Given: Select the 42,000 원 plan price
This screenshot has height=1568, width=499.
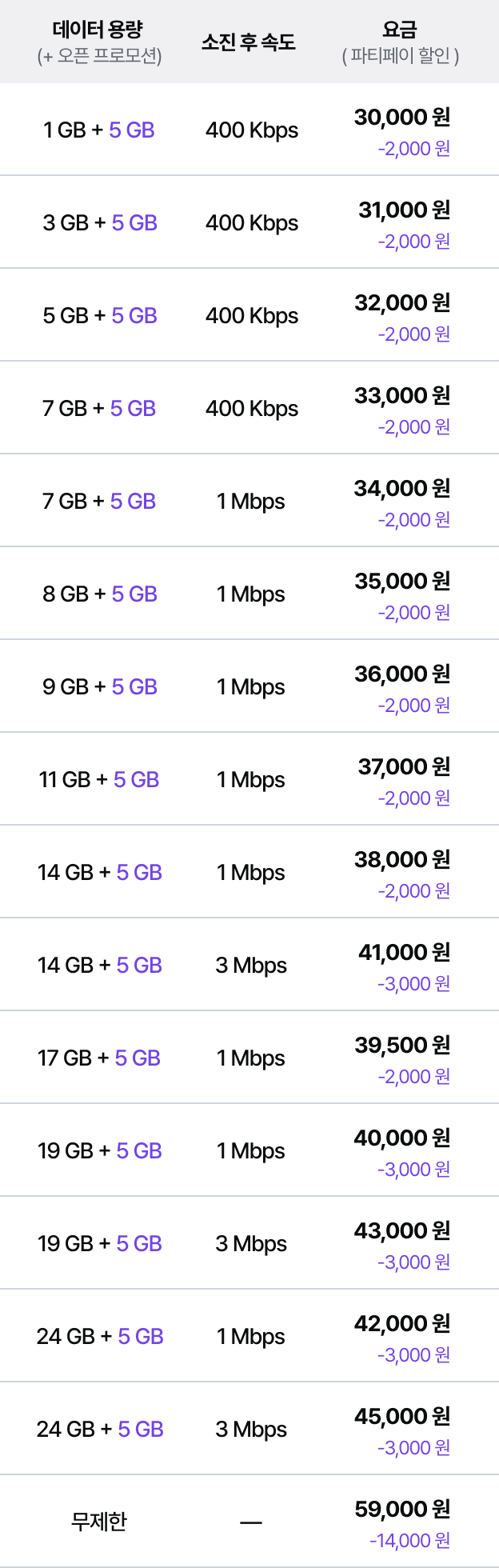Looking at the screenshot, I should [x=402, y=1324].
